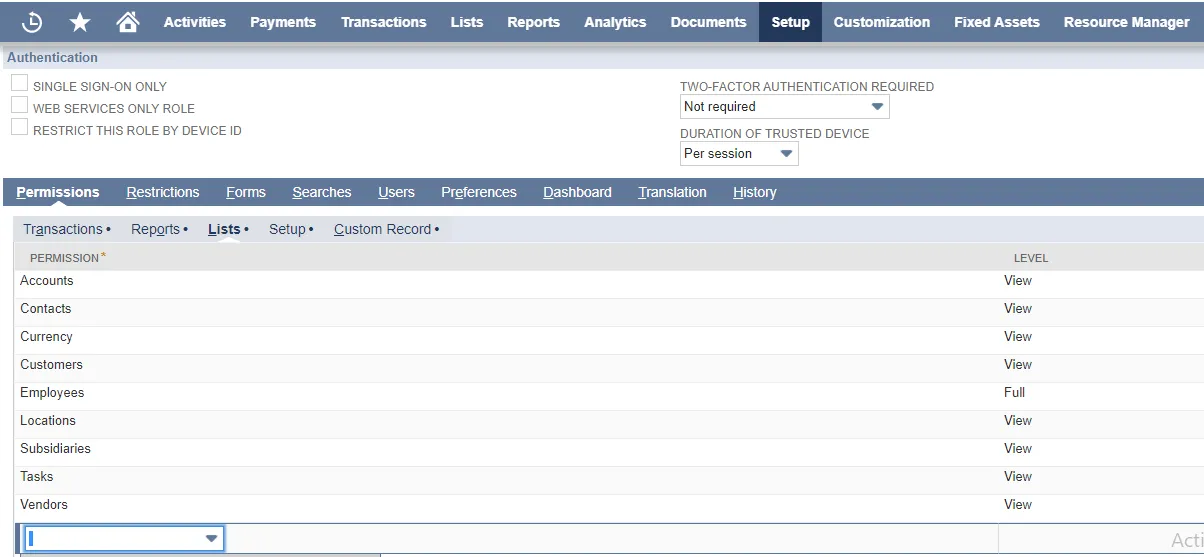Image resolution: width=1204 pixels, height=557 pixels.
Task: Click the Full level for Employees
Action: coord(1014,393)
